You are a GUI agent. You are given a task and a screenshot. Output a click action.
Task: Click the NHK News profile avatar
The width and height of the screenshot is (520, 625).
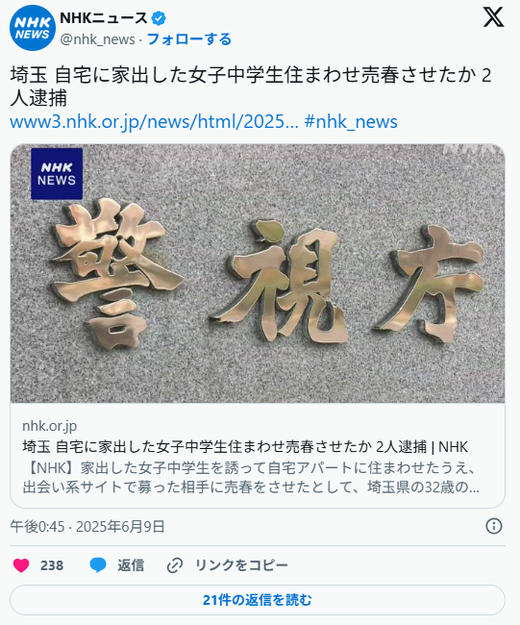click(32, 28)
